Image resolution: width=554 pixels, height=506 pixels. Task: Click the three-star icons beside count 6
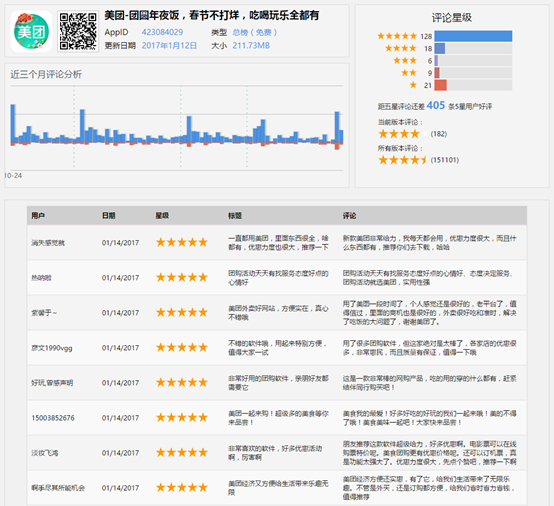[x=405, y=60]
